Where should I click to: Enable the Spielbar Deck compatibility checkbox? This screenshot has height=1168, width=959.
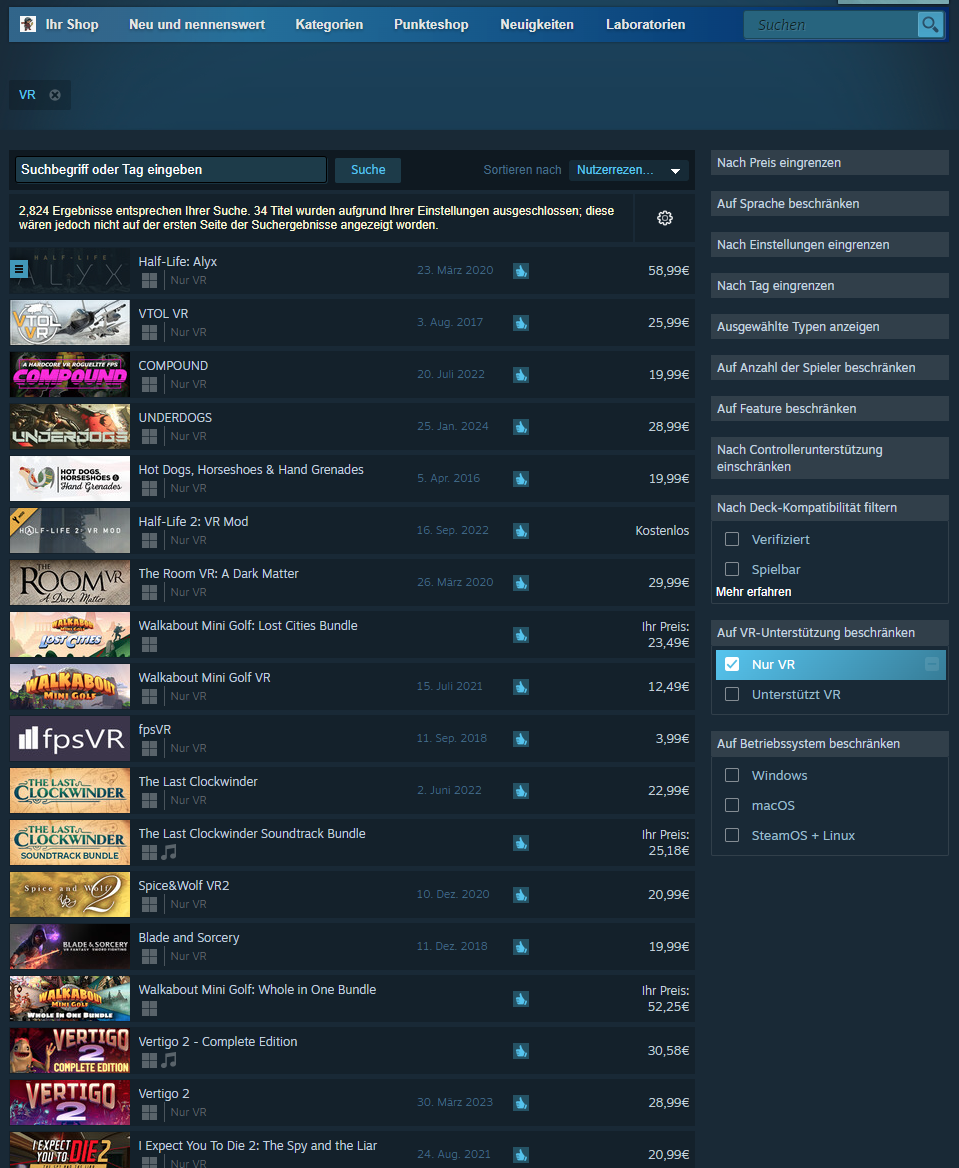point(732,569)
